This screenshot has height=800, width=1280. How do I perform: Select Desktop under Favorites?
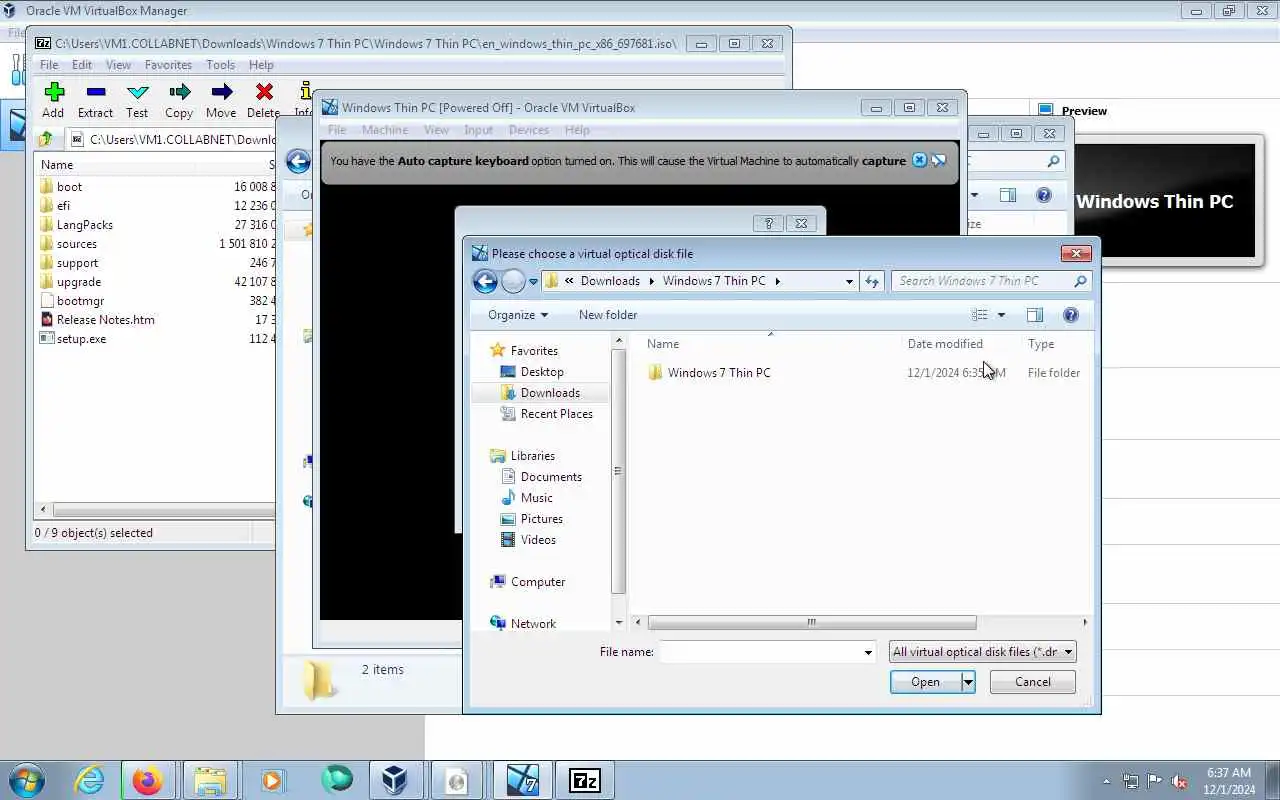click(x=542, y=372)
